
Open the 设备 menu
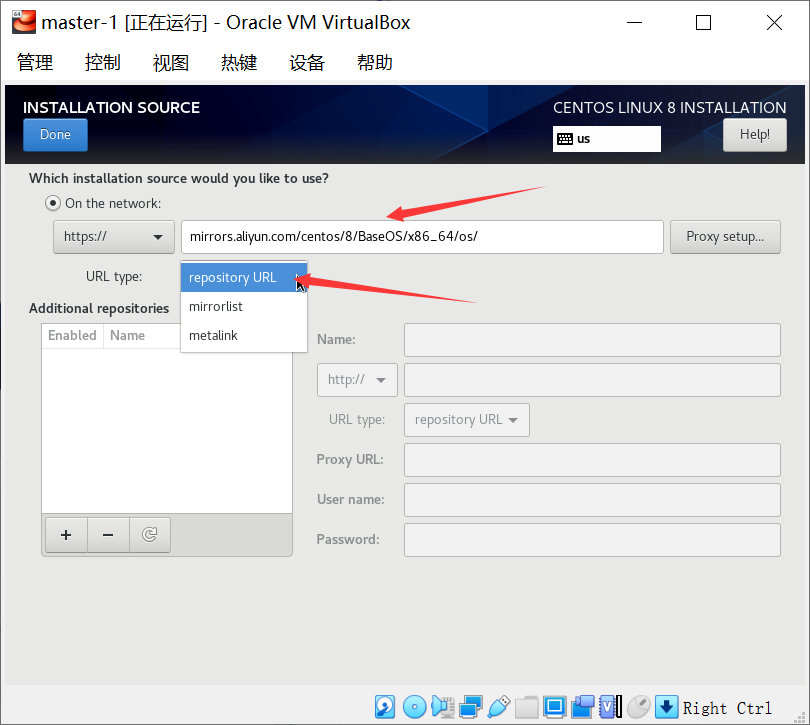pos(307,63)
